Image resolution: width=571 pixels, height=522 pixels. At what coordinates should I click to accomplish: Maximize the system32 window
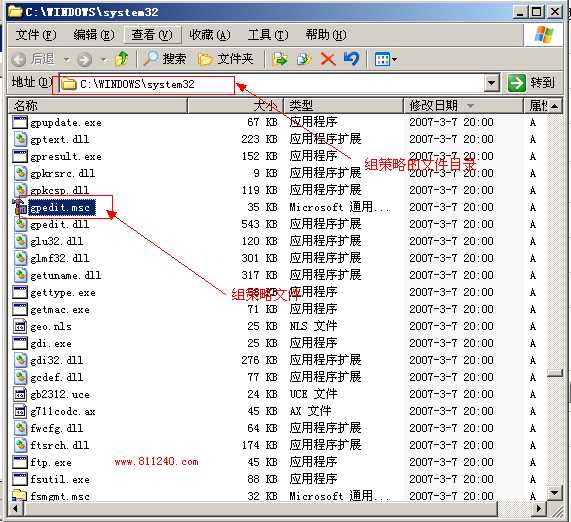tap(537, 12)
